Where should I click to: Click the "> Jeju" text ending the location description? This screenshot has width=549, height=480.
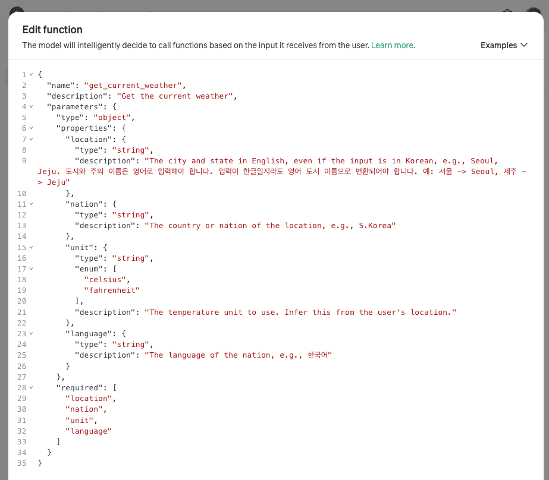tap(54, 182)
